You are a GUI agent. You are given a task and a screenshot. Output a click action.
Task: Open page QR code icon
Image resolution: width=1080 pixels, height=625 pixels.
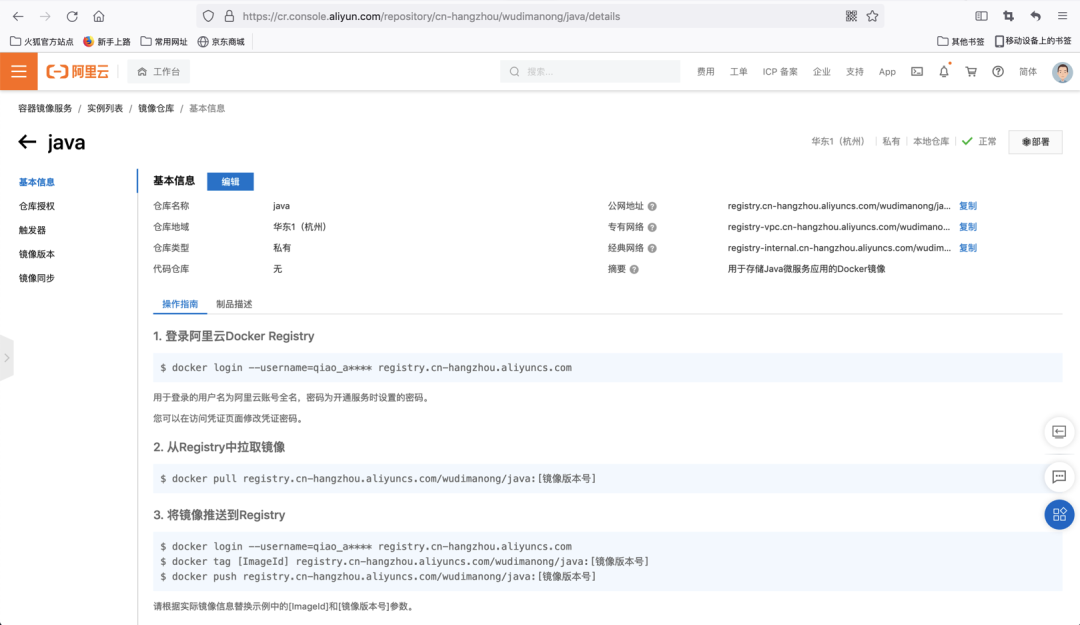point(851,16)
